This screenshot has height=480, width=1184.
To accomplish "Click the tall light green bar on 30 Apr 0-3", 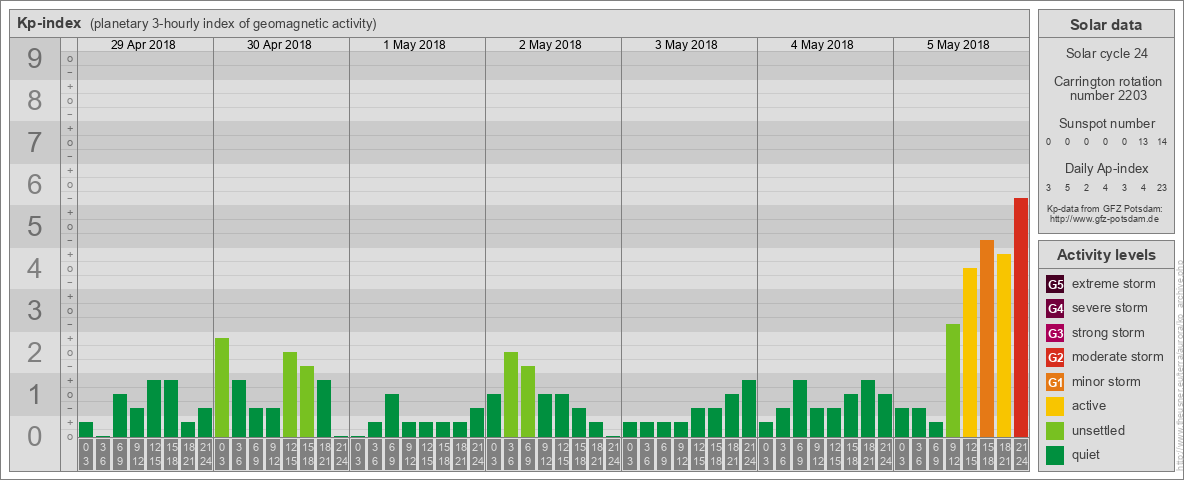I will (222, 387).
